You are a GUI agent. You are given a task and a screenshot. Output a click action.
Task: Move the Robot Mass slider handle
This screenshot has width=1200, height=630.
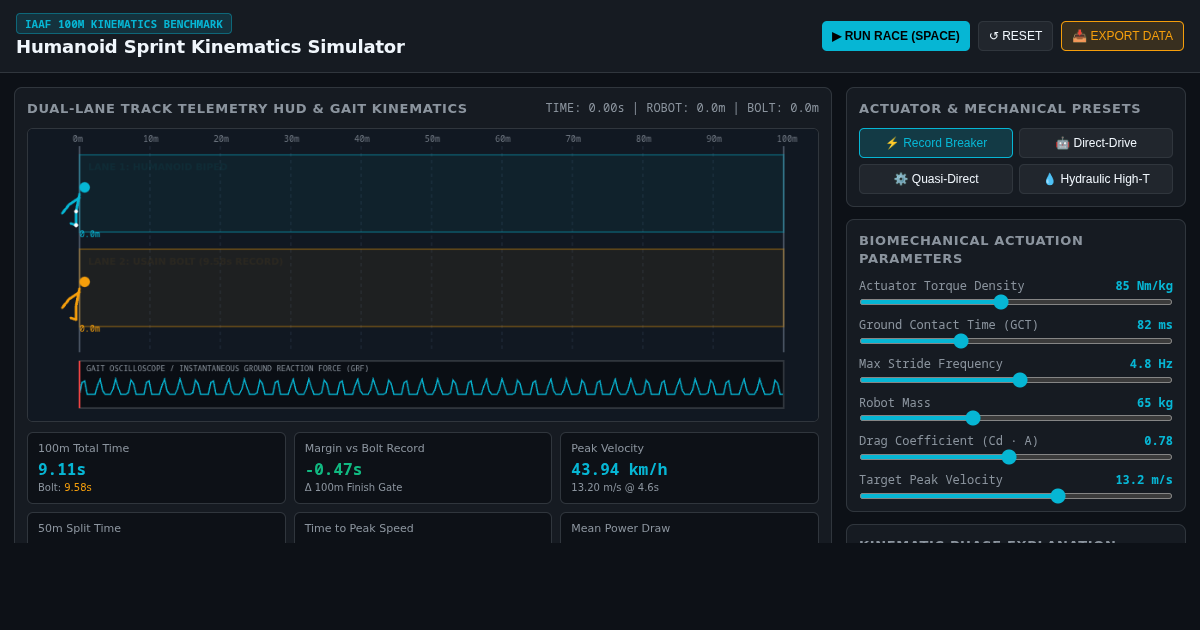tap(973, 418)
